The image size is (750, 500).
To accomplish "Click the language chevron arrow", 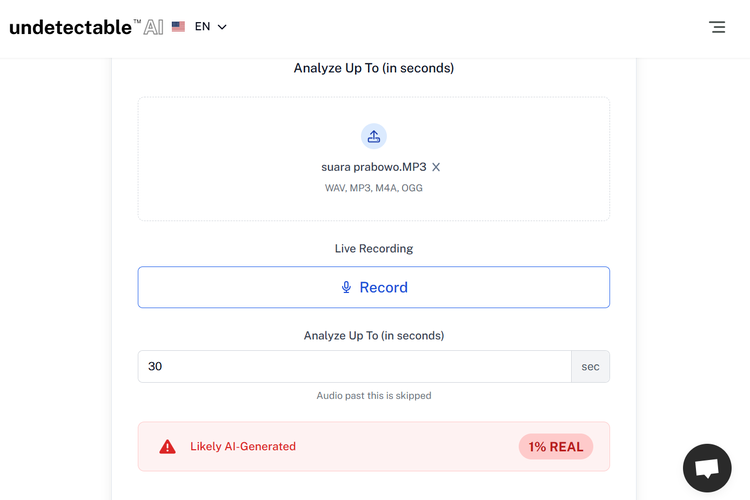I will 222,27.
